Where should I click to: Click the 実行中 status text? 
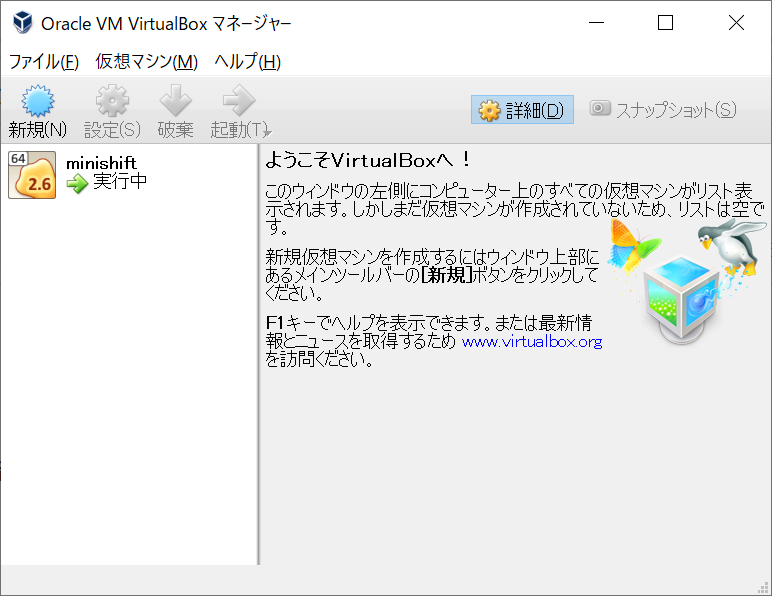point(120,181)
